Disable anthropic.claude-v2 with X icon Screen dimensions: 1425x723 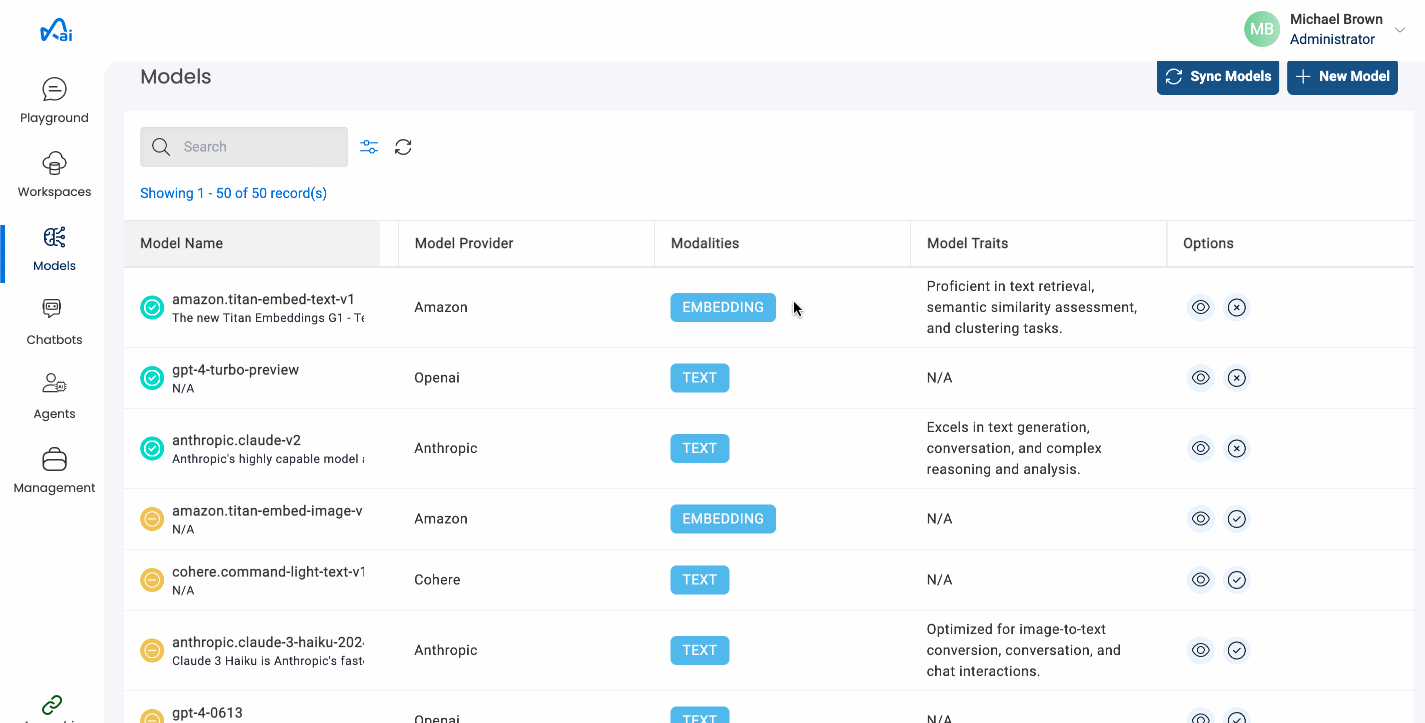(x=1237, y=448)
